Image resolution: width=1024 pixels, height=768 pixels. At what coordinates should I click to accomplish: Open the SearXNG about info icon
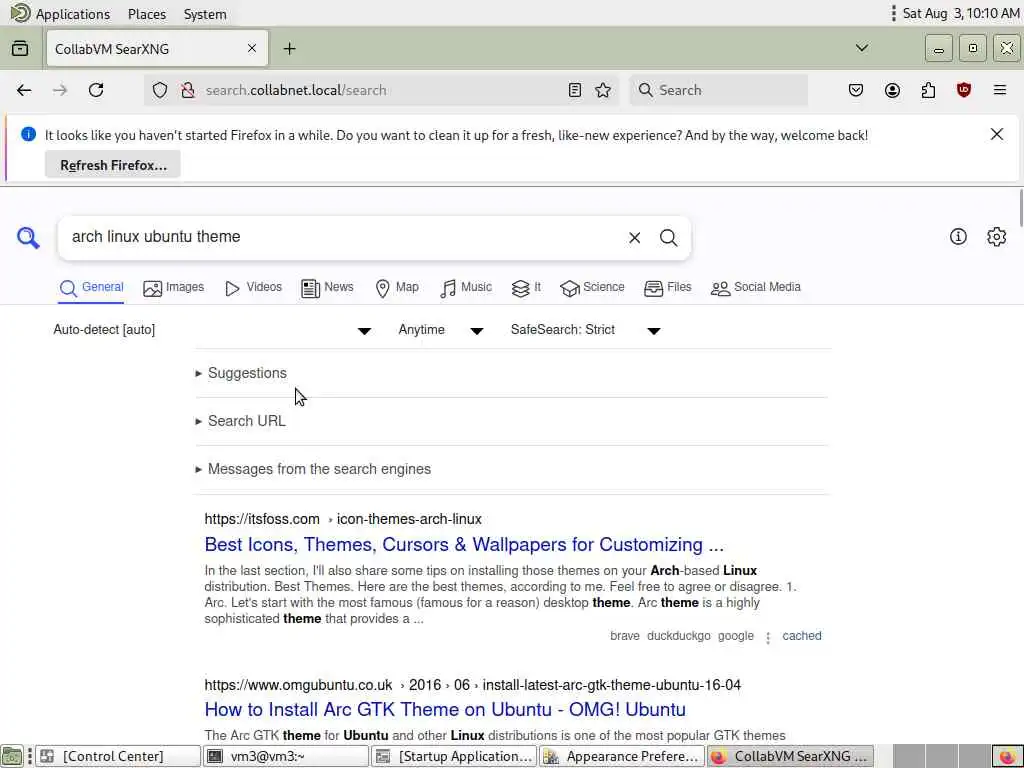958,236
